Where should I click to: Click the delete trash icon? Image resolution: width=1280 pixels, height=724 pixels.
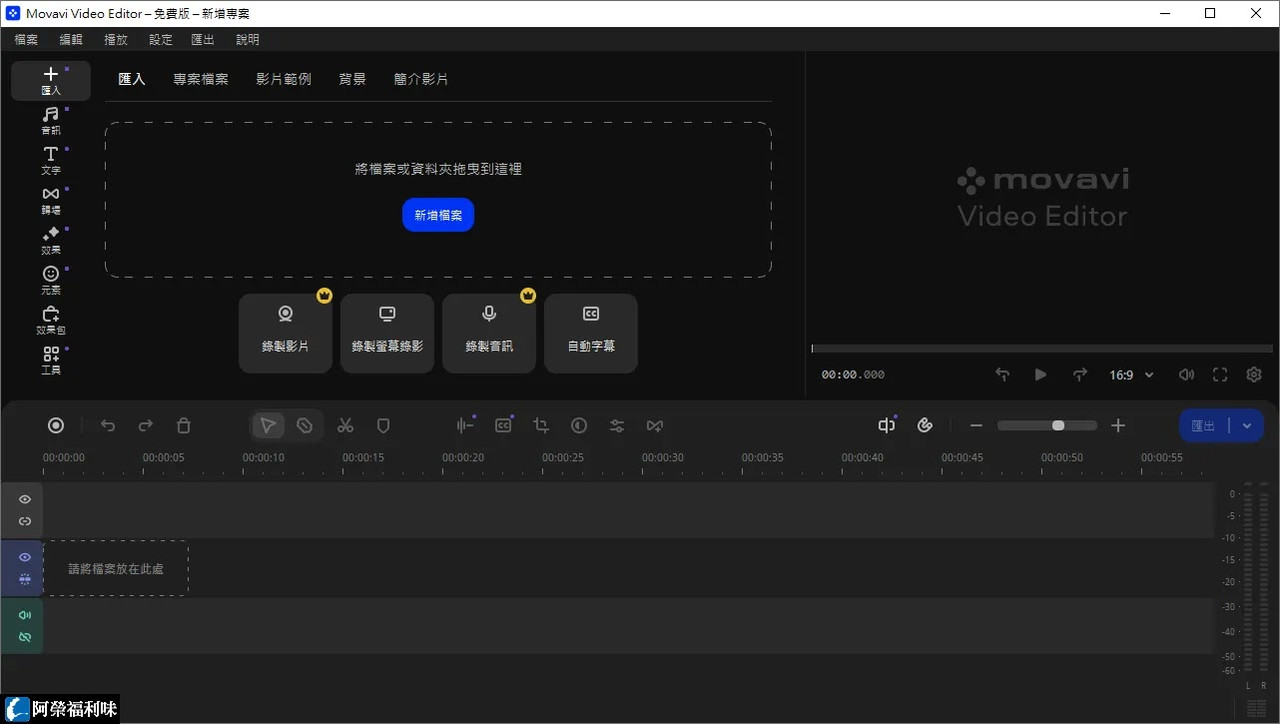tap(183, 426)
